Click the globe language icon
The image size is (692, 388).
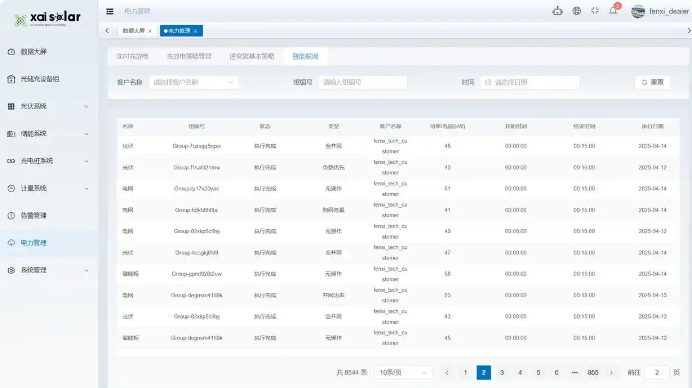pyautogui.click(x=576, y=11)
